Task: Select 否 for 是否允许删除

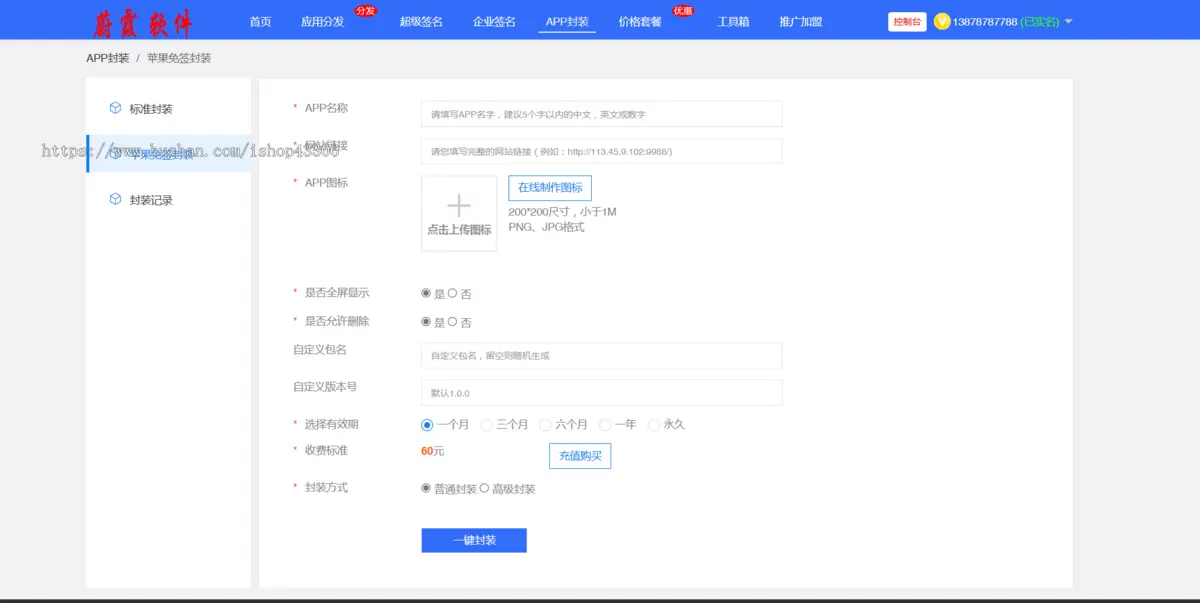Action: coord(453,322)
